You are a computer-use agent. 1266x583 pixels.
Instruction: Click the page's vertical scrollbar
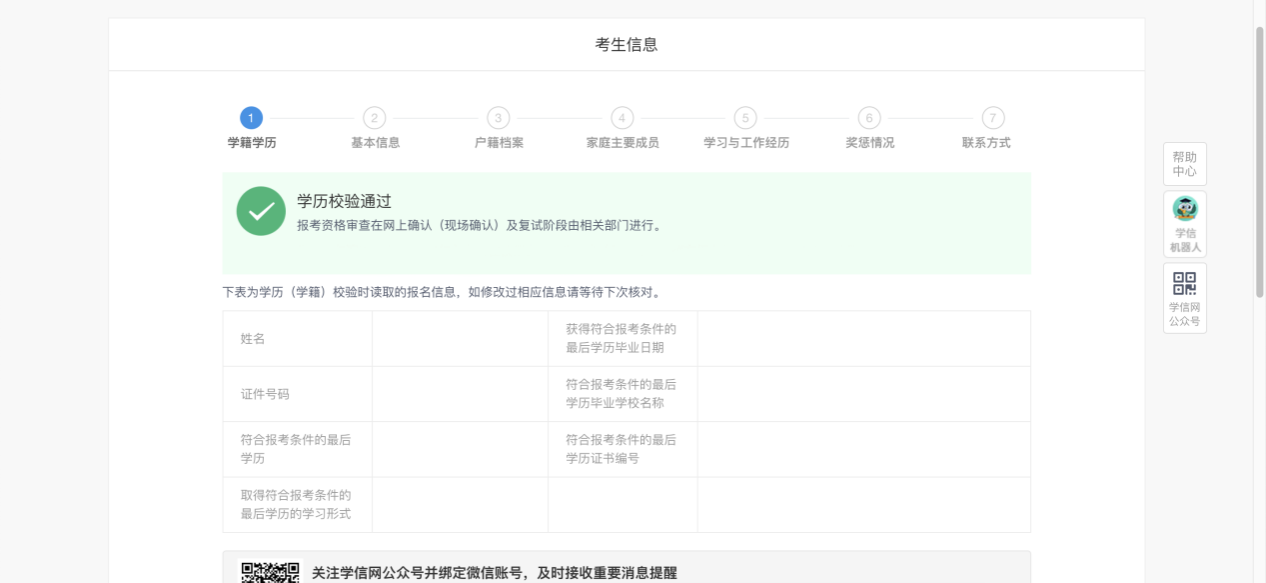1259,160
